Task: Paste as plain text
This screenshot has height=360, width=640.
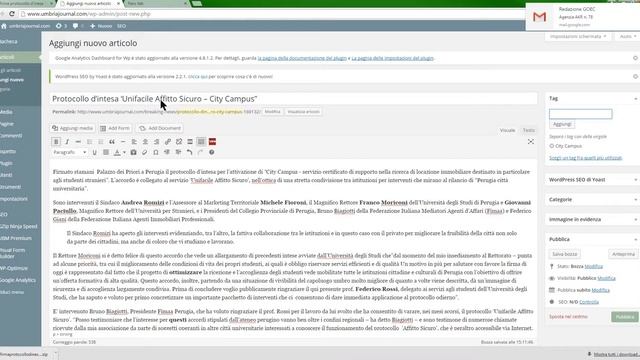Action: 133,152
